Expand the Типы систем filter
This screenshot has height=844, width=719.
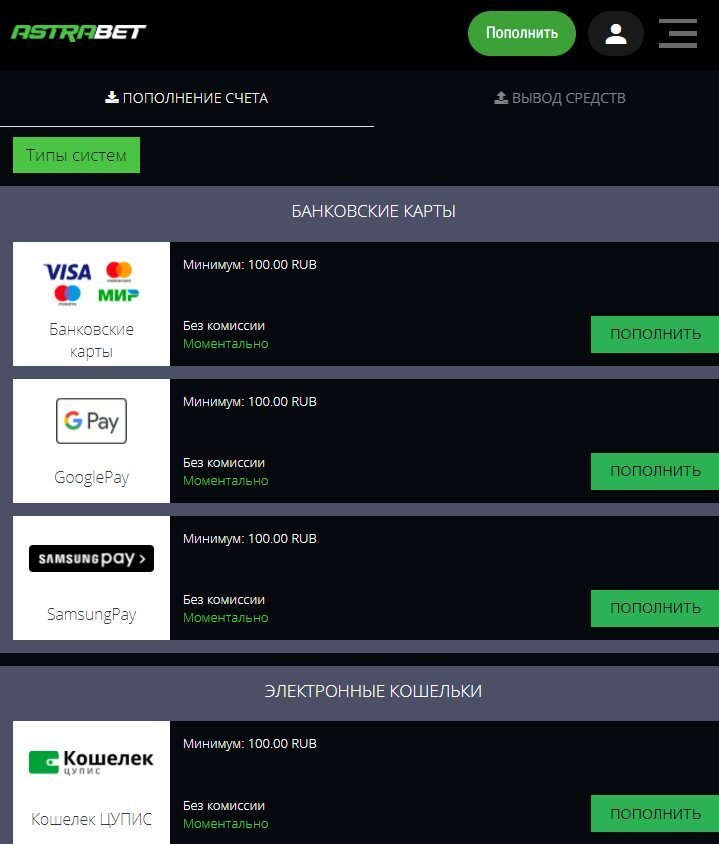point(76,155)
